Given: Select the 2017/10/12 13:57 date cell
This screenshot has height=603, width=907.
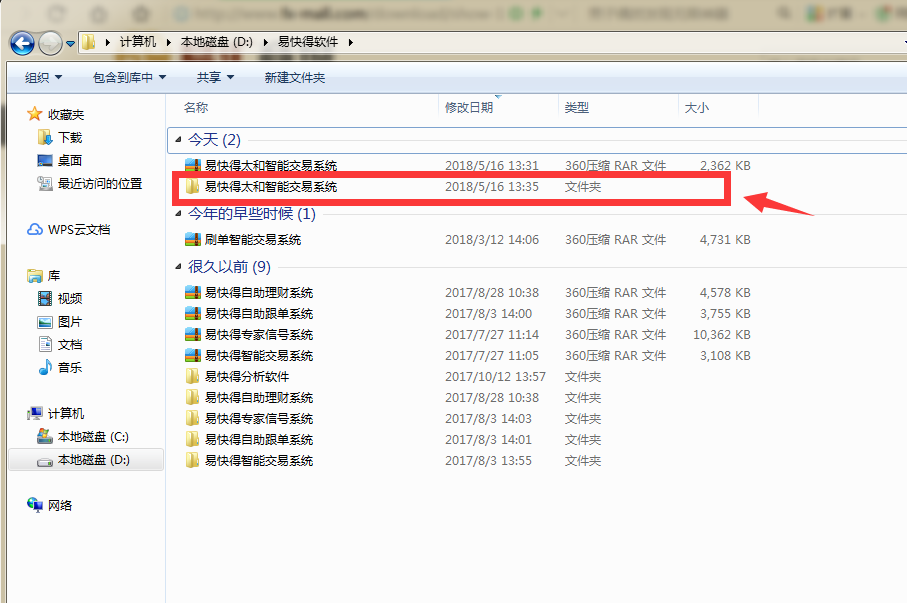Looking at the screenshot, I should pos(495,377).
